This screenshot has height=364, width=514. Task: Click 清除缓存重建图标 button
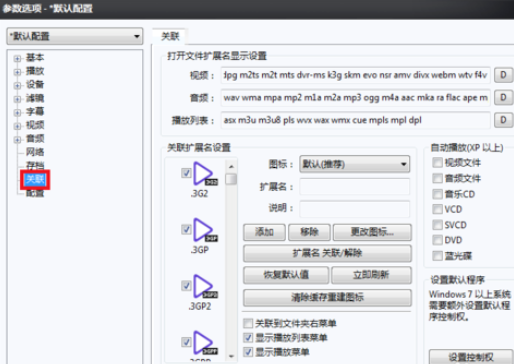click(x=327, y=298)
